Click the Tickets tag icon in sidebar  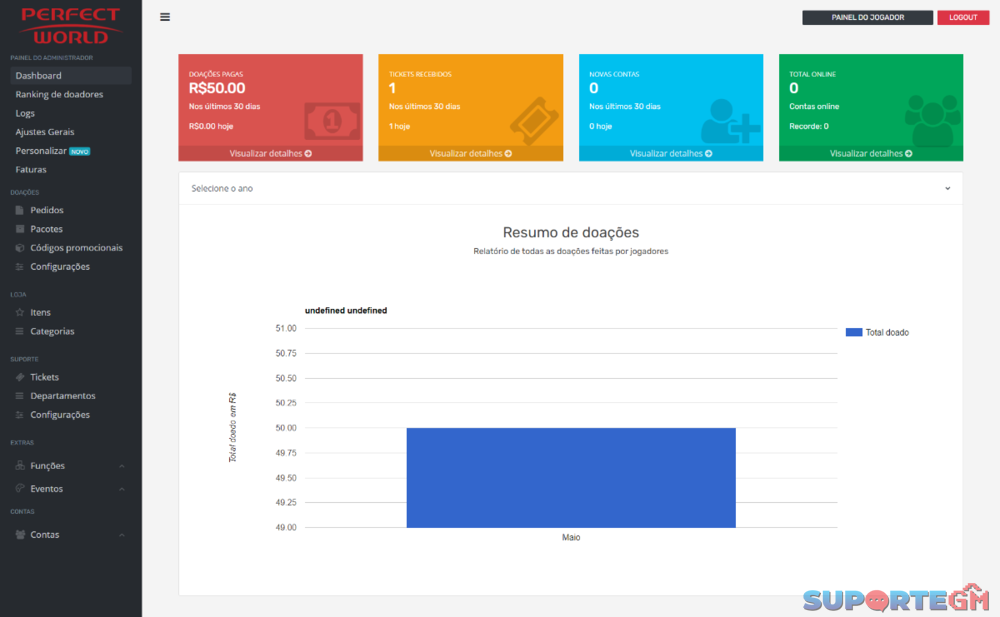(21, 377)
